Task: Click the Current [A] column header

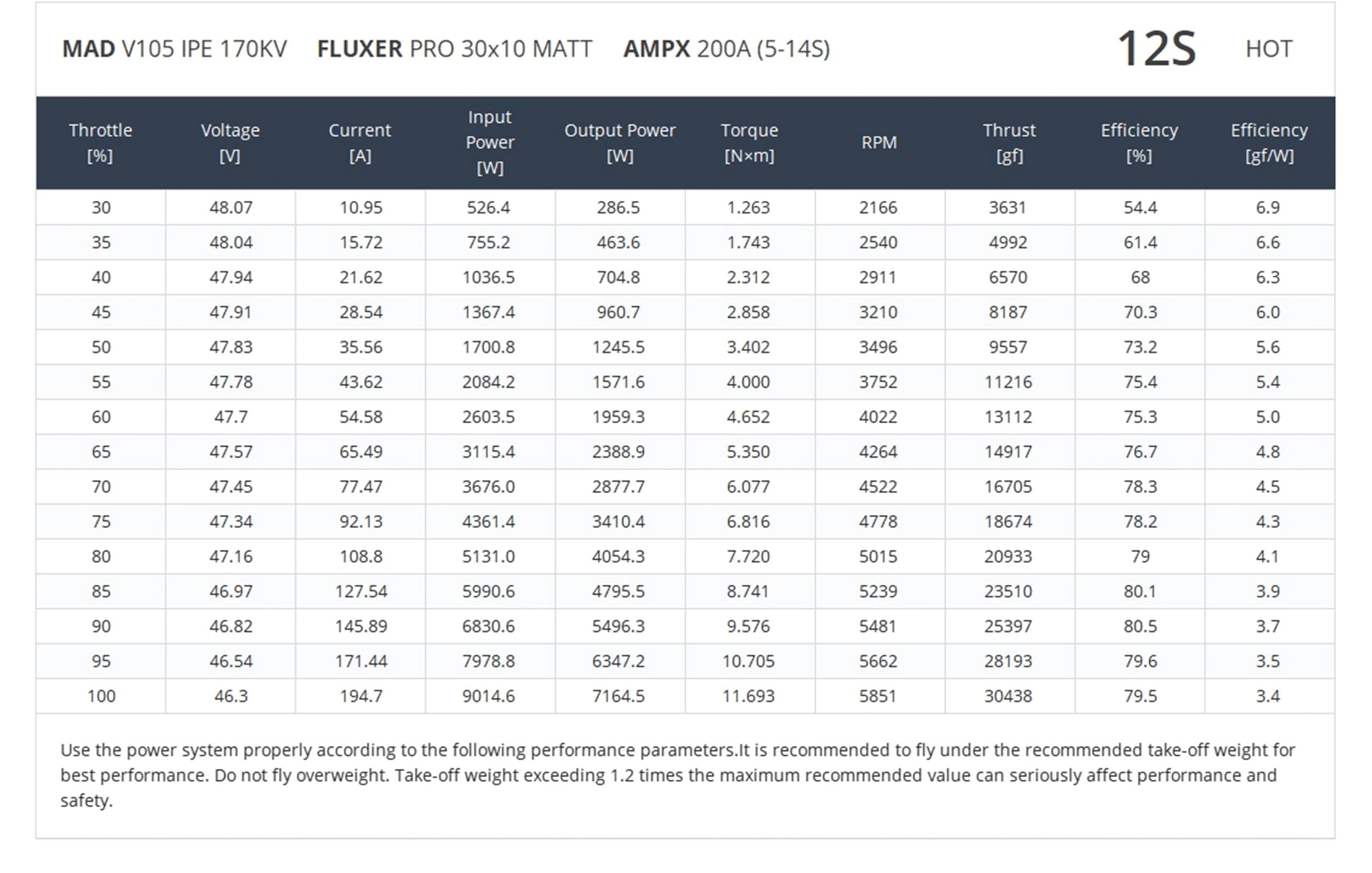Action: tap(360, 143)
